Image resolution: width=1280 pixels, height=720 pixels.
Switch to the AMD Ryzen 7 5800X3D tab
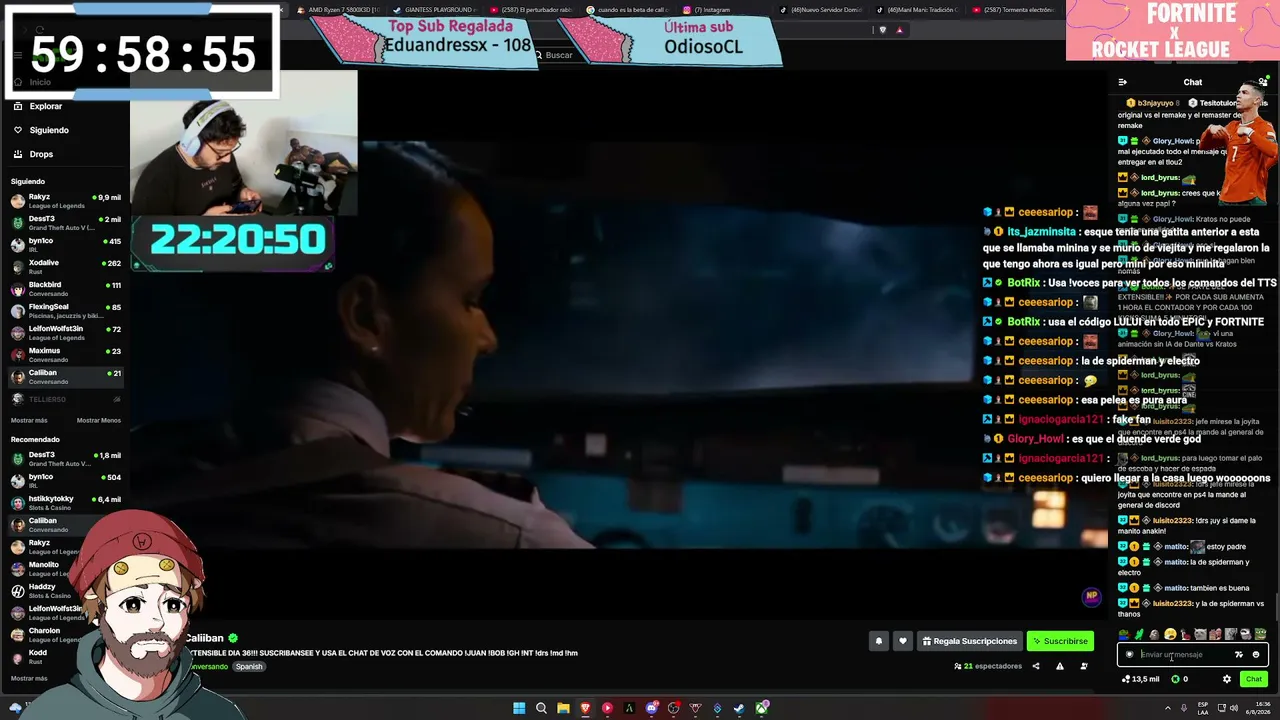pyautogui.click(x=338, y=10)
